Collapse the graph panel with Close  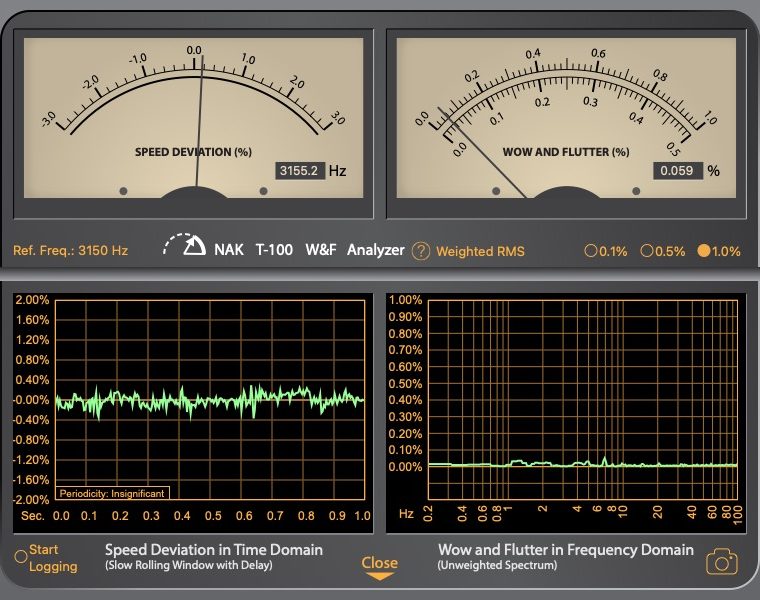click(x=379, y=562)
